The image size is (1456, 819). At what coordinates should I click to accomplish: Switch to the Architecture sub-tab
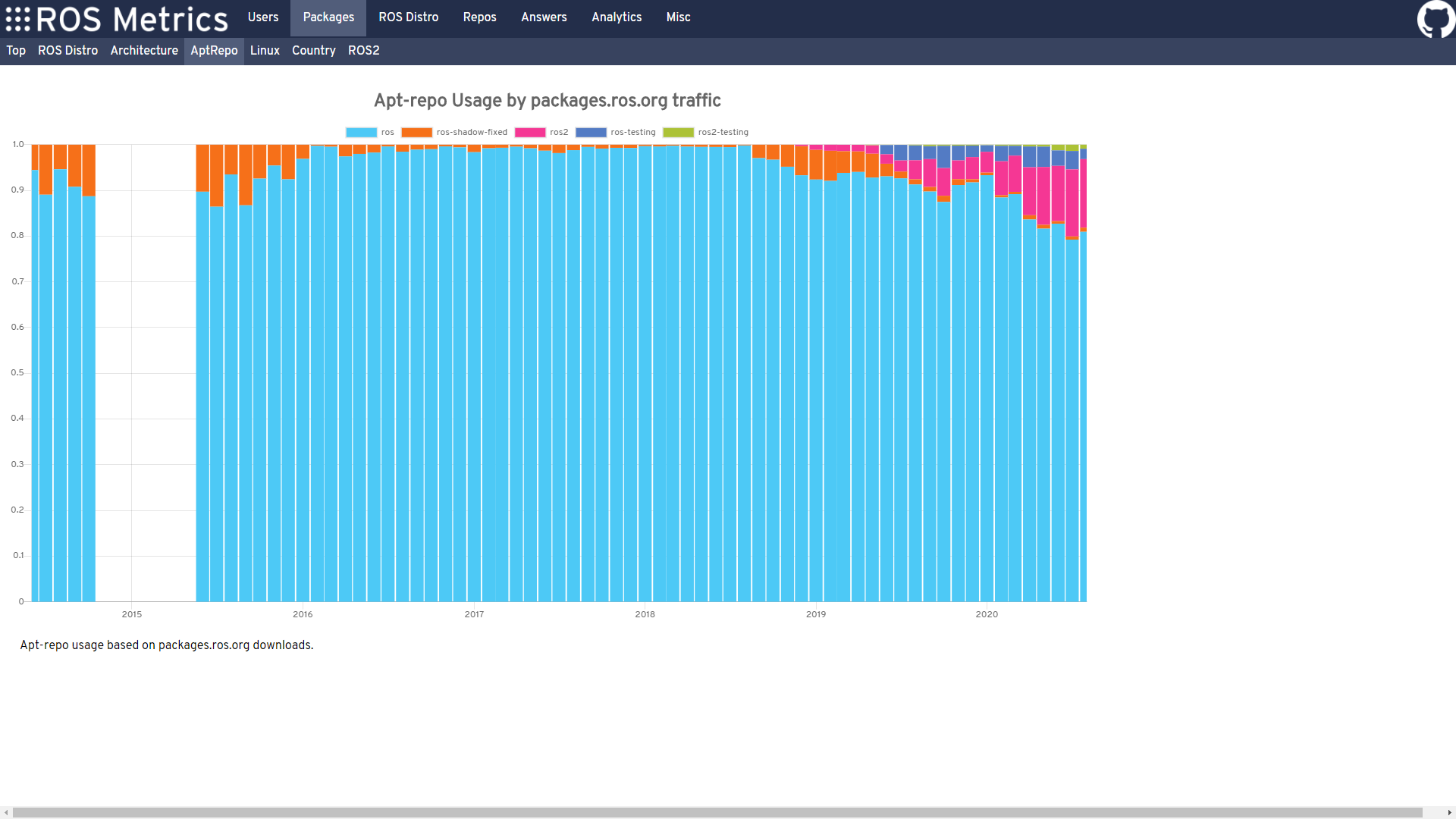pos(144,51)
